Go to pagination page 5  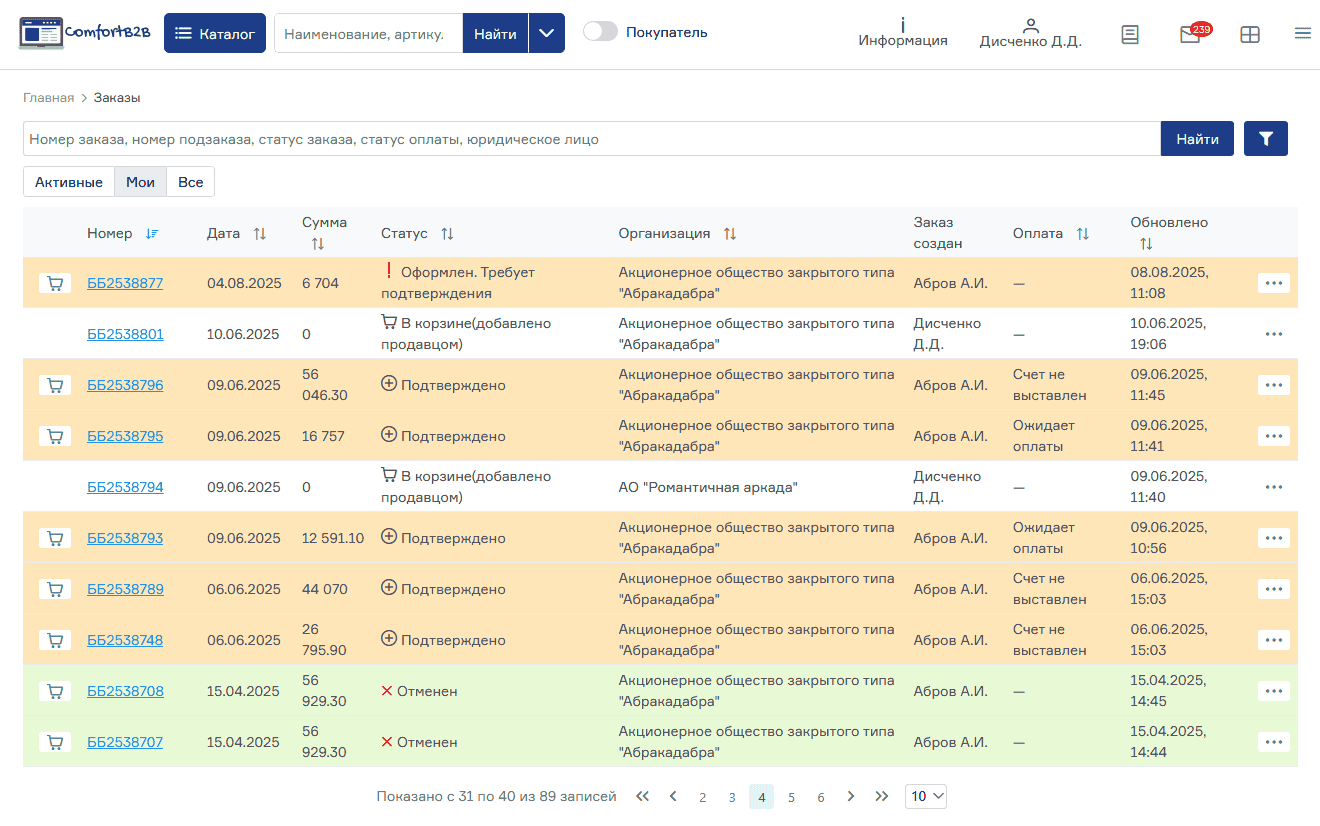coord(791,797)
